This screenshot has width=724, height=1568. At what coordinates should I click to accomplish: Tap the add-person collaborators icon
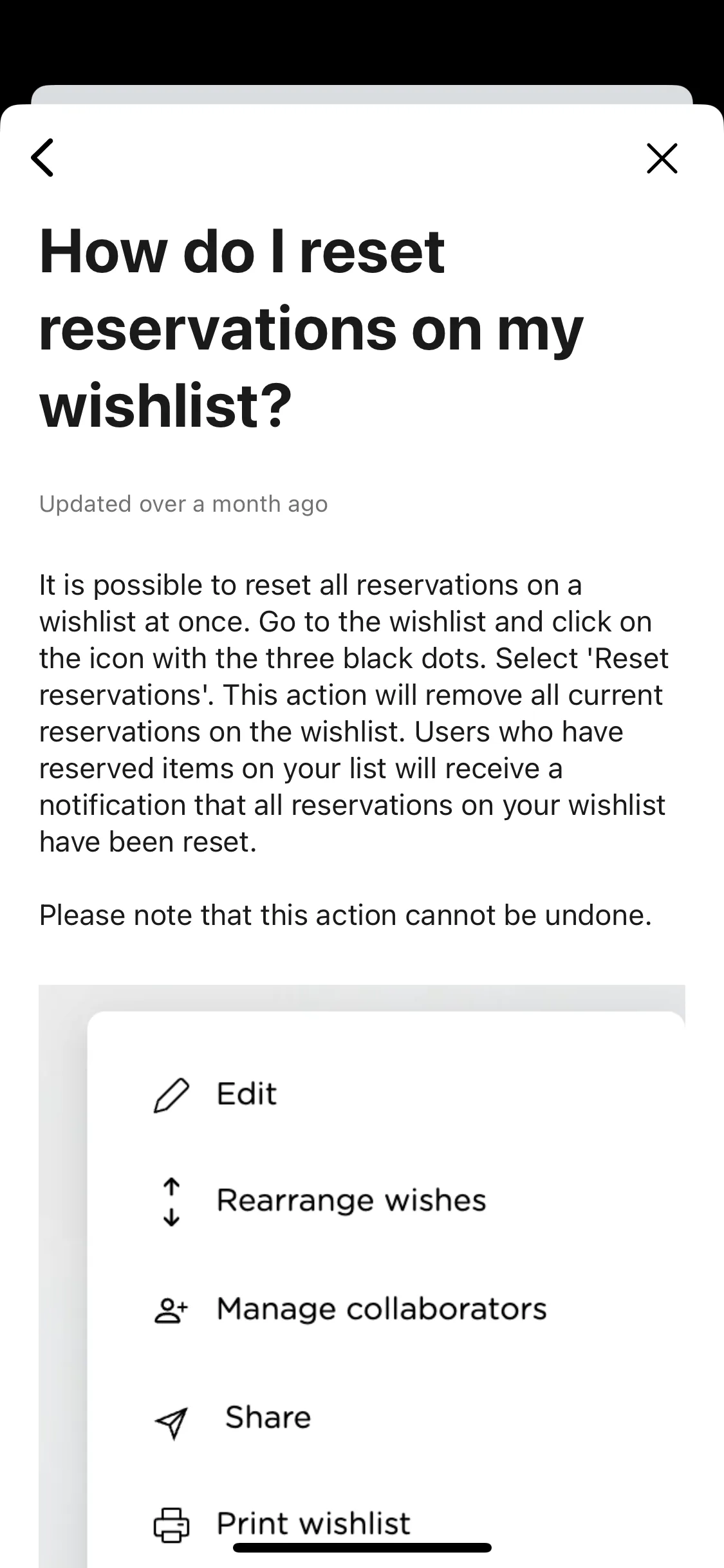171,1310
